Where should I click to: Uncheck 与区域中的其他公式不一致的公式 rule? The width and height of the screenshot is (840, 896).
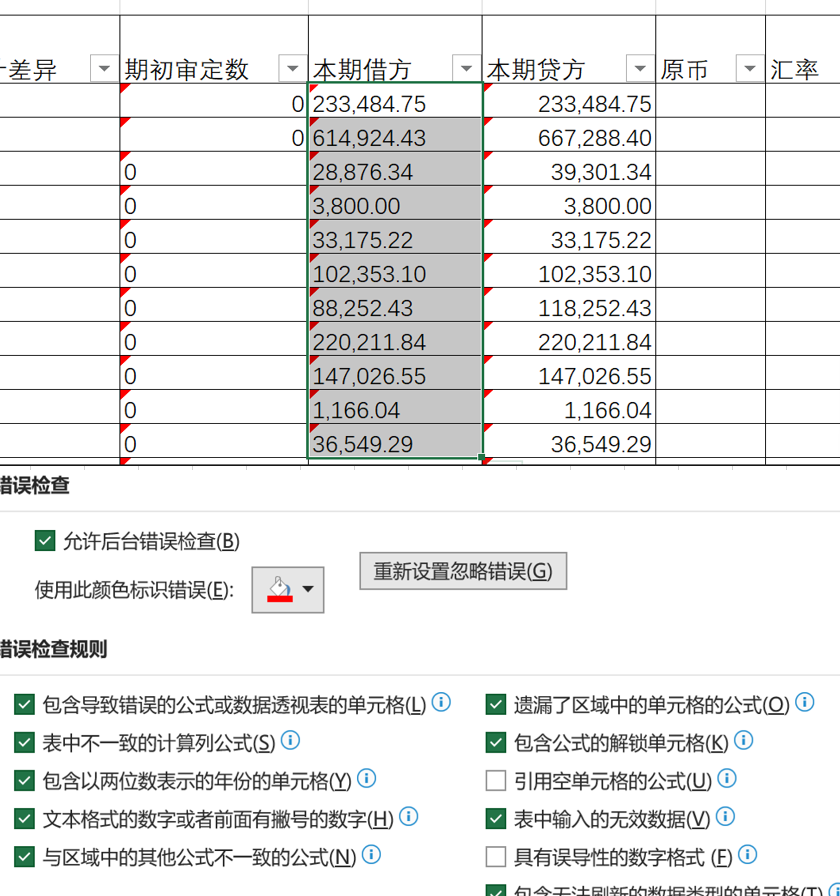click(x=25, y=857)
